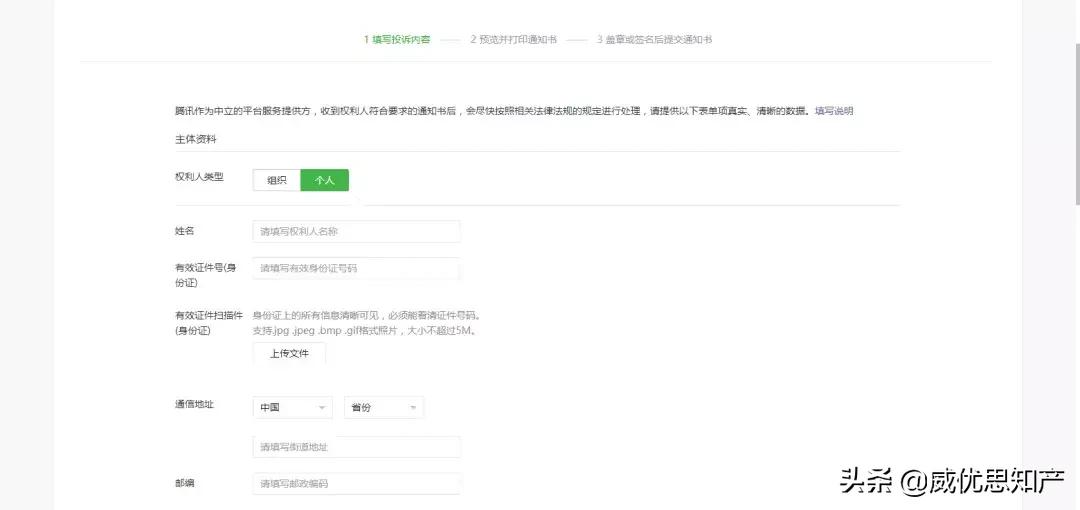Click the ID number input field
The width and height of the screenshot is (1080, 510).
click(x=356, y=268)
